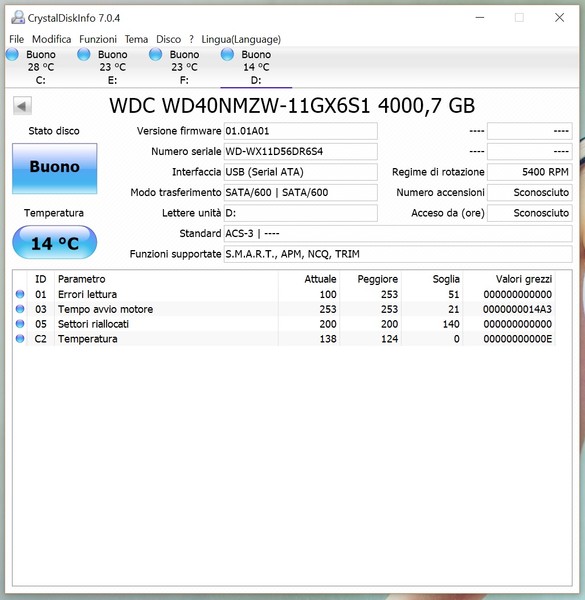Click Numero accensioni value Sconosciuto

[530, 192]
